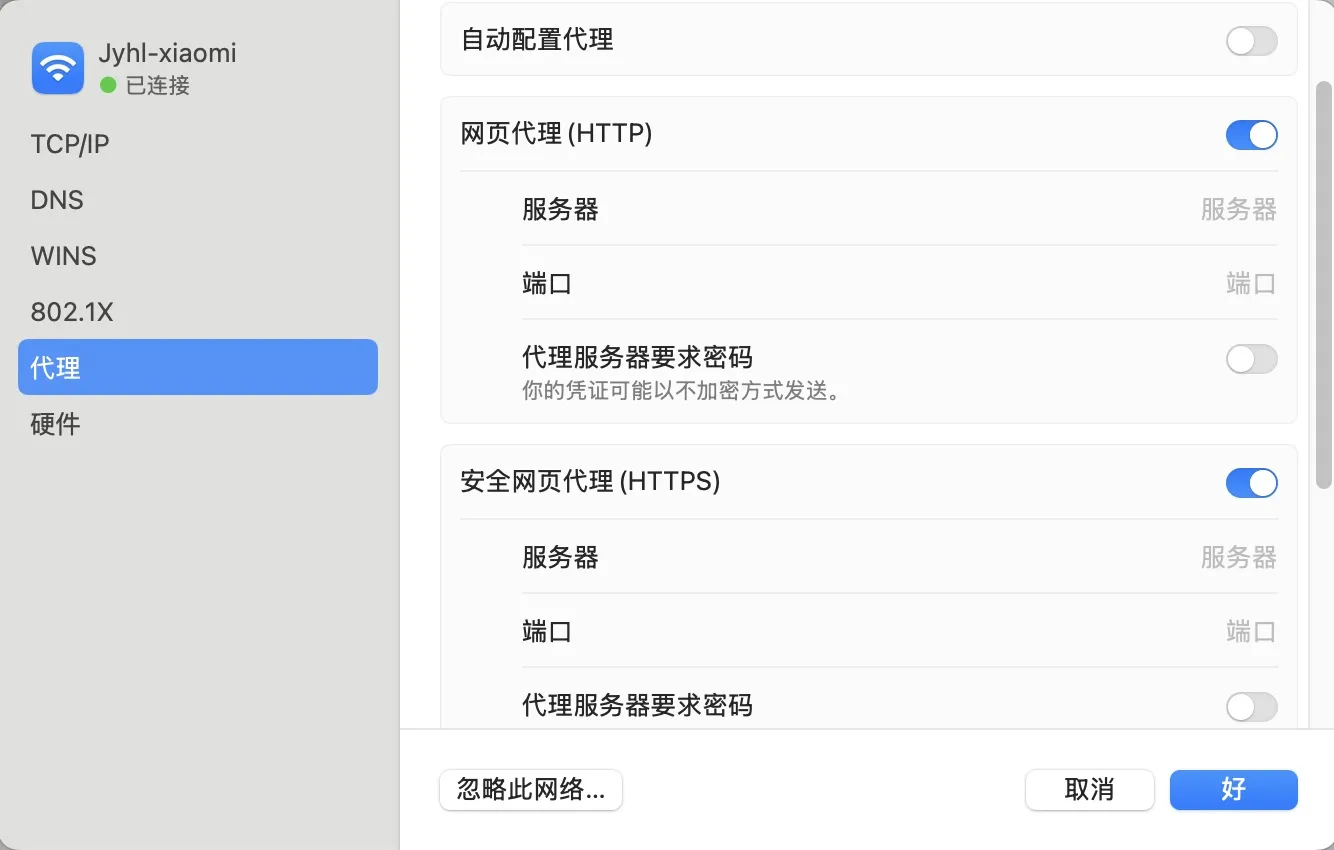Enable 代理服务器要求密码 under HTTP proxy
The image size is (1334, 850).
[1251, 358]
